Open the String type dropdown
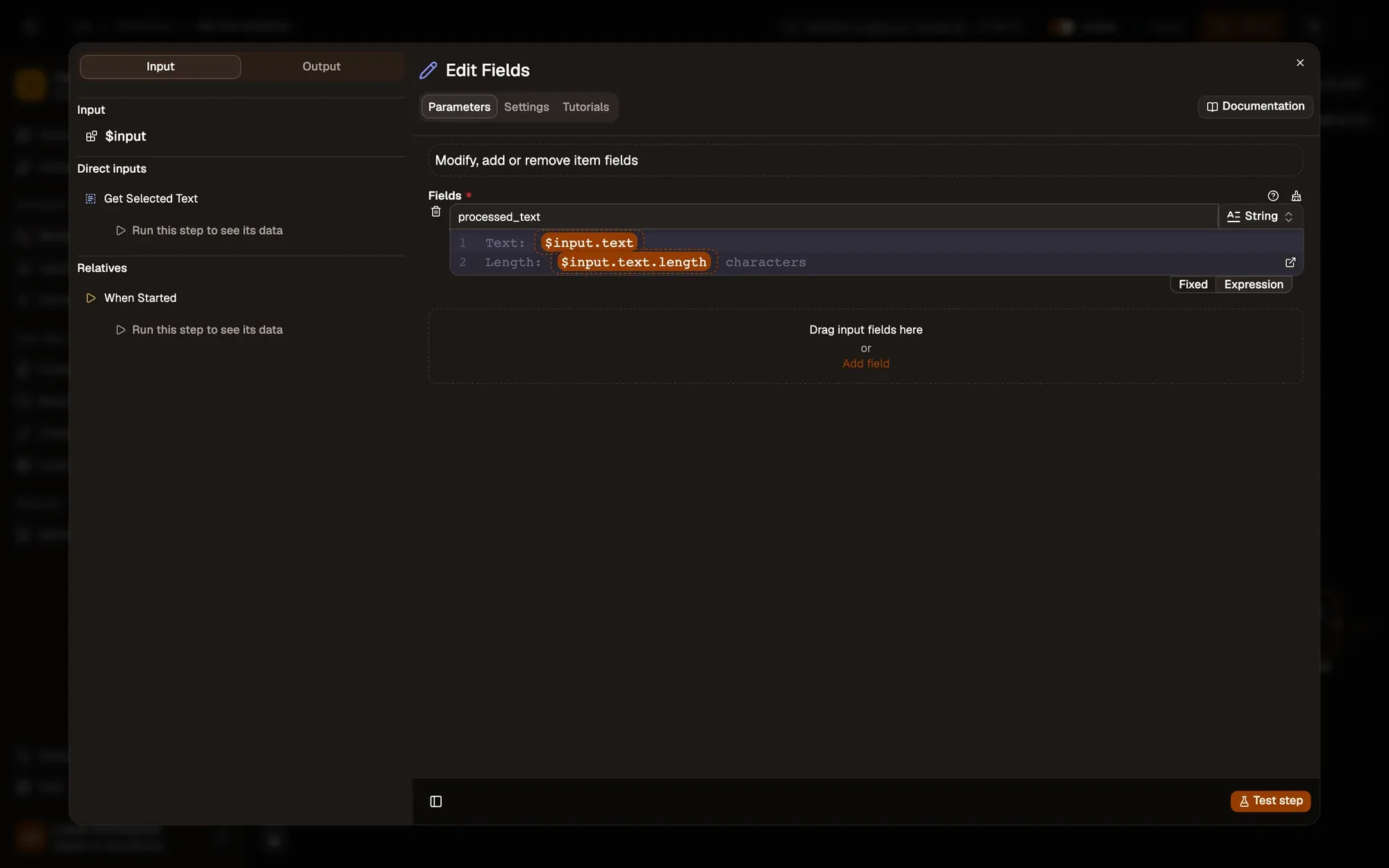1389x868 pixels. [1261, 216]
